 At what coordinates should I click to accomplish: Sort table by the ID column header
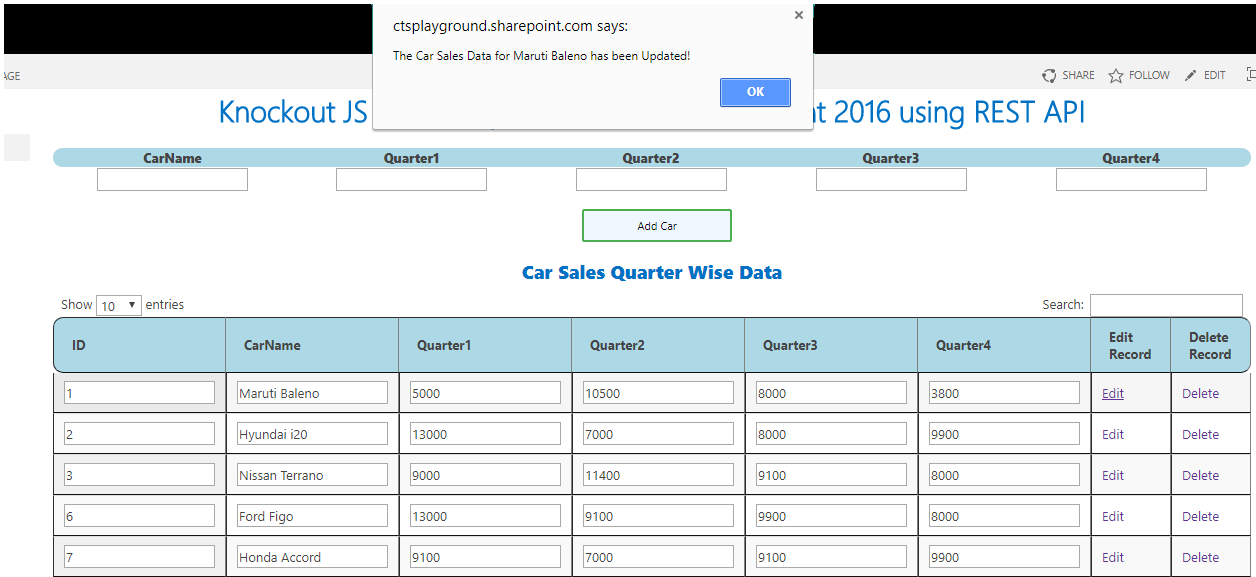(x=139, y=345)
